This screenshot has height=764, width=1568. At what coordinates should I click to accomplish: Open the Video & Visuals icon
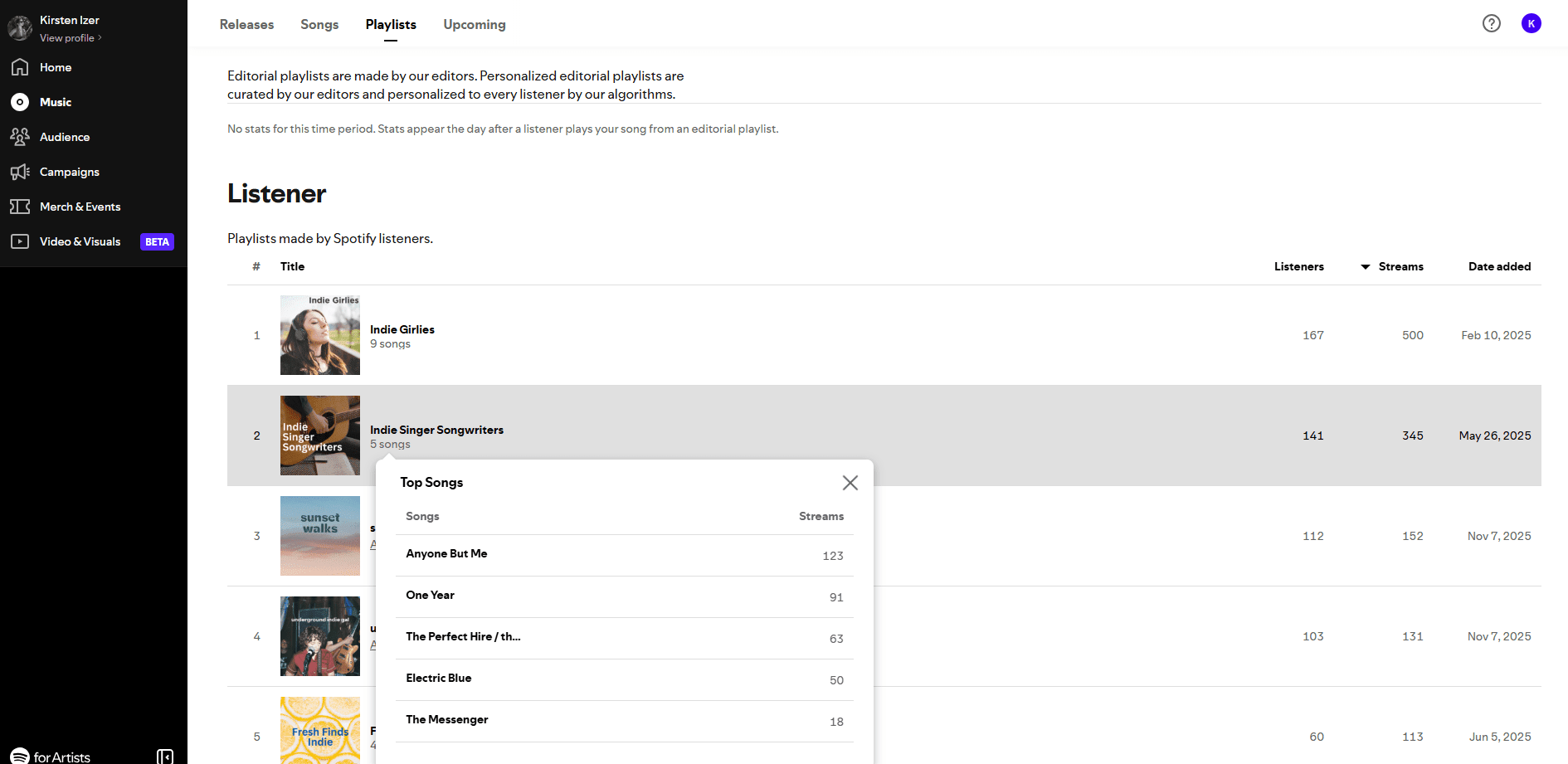[x=20, y=241]
